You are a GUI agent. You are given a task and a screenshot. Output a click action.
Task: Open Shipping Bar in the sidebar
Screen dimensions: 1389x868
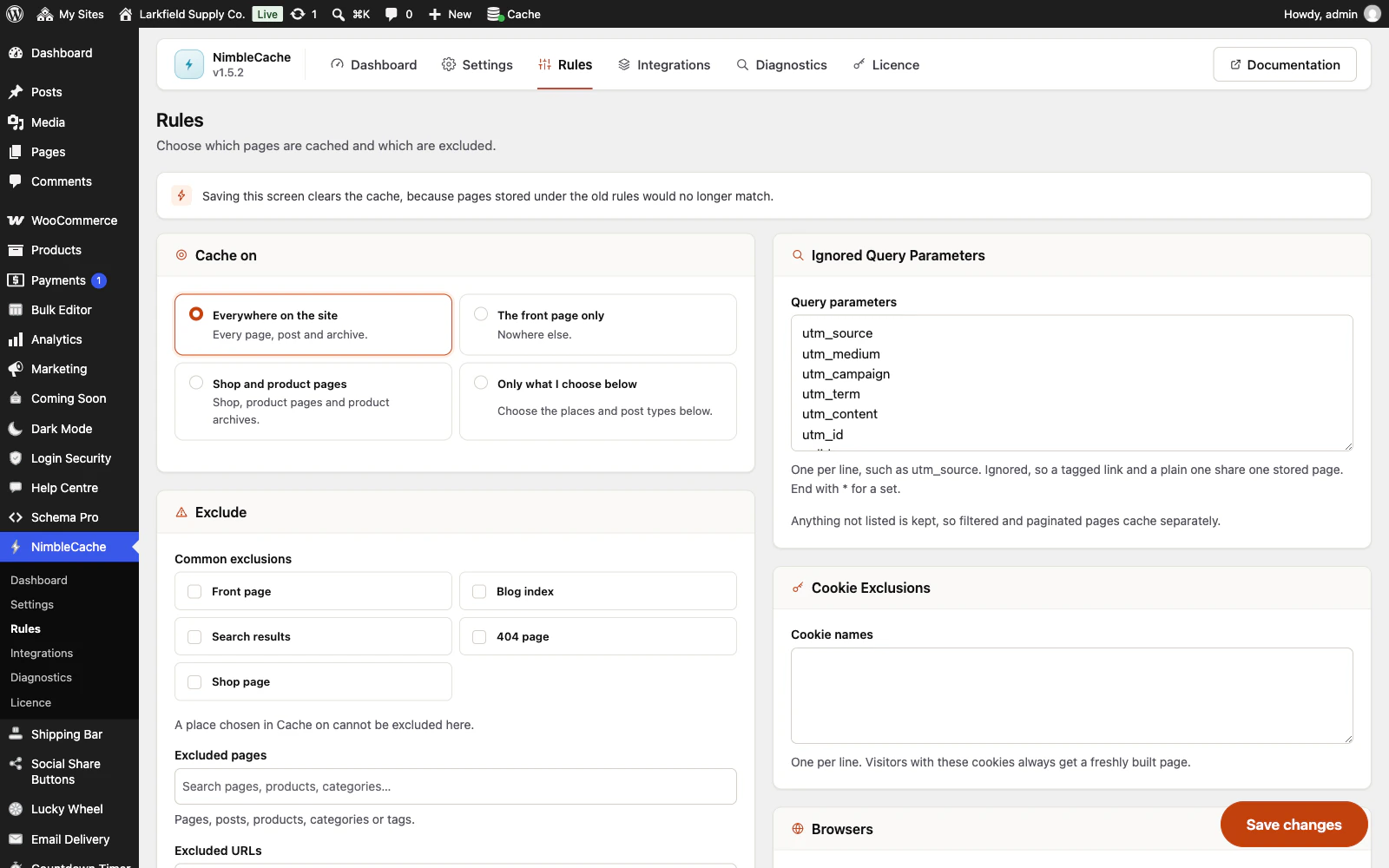(x=69, y=734)
